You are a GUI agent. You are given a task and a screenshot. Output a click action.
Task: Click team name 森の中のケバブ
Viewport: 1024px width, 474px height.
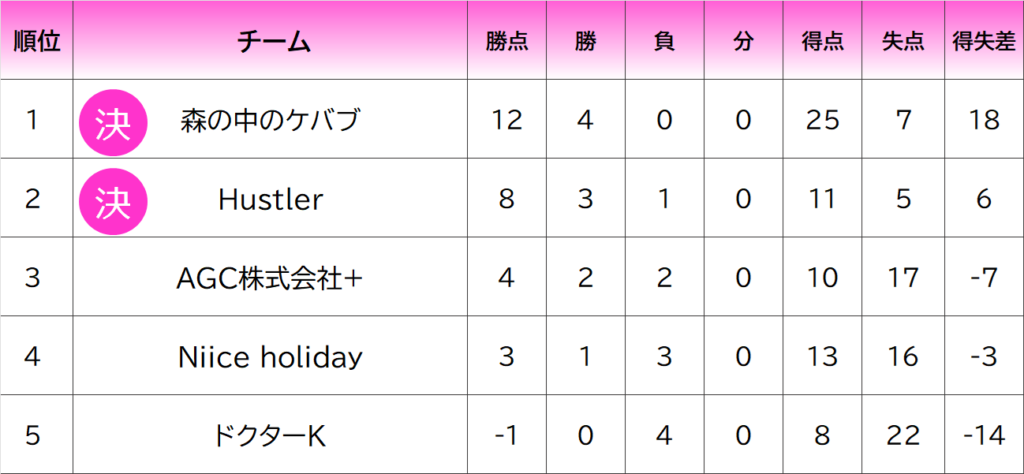coord(270,121)
